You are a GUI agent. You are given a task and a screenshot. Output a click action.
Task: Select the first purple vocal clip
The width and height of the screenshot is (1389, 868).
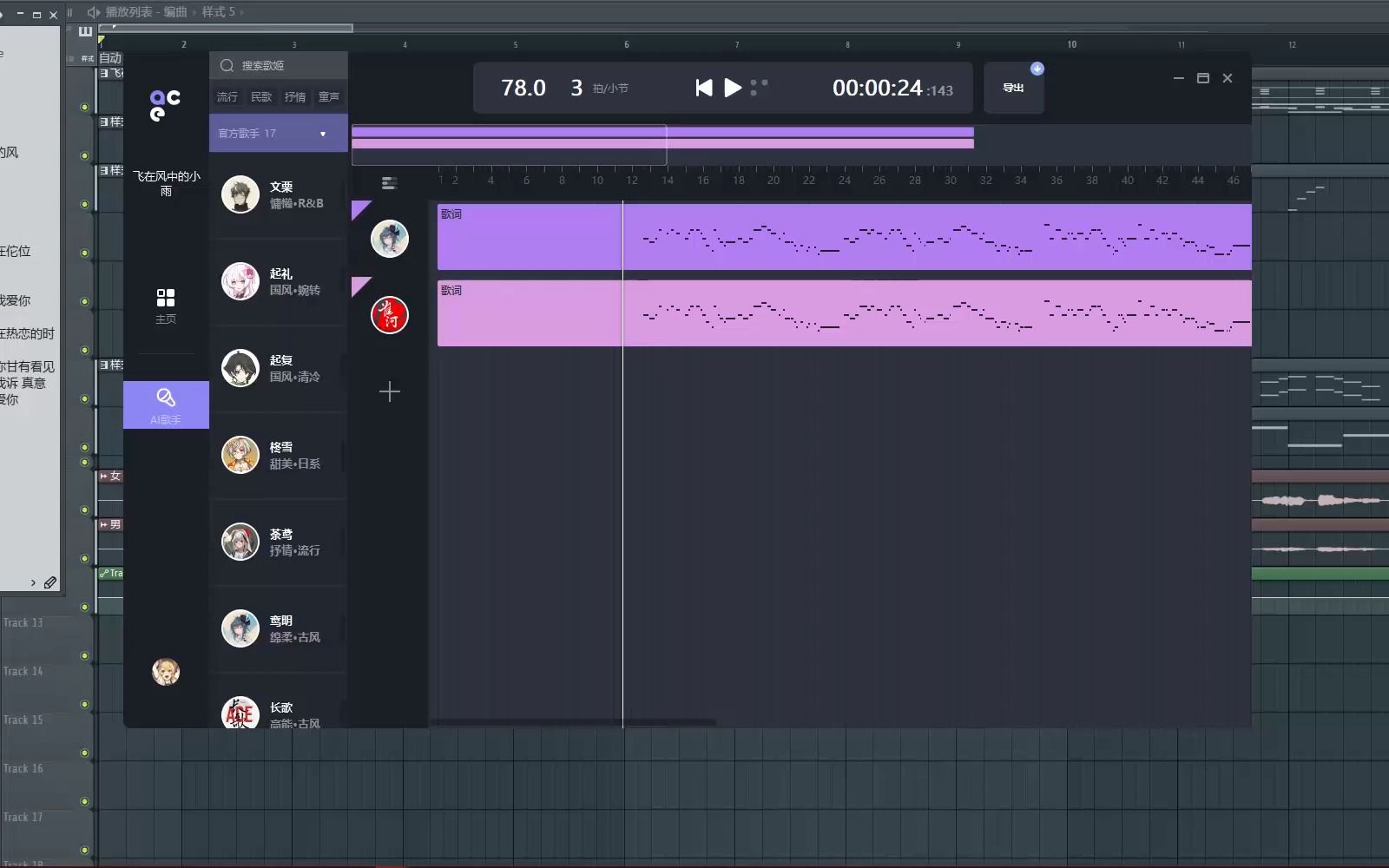(x=844, y=236)
